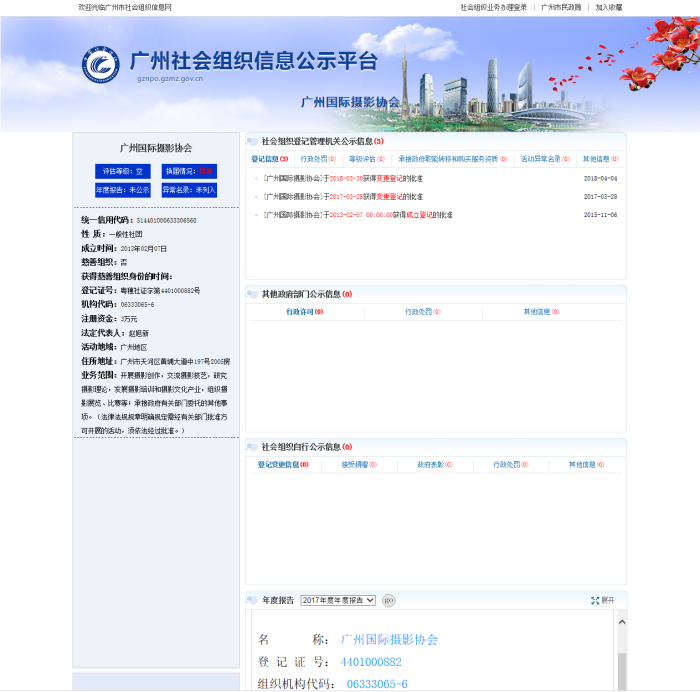Click the round go button beside year selector
Screen dimensions: 700x692
[388, 600]
